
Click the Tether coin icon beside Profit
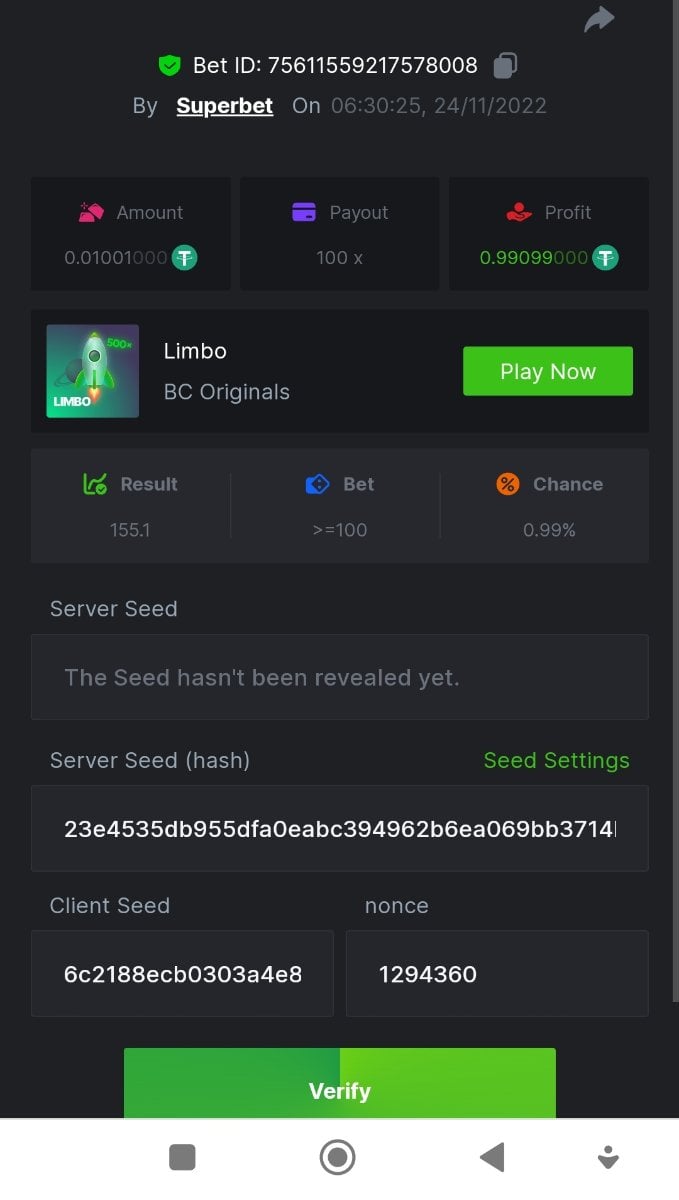click(605, 258)
